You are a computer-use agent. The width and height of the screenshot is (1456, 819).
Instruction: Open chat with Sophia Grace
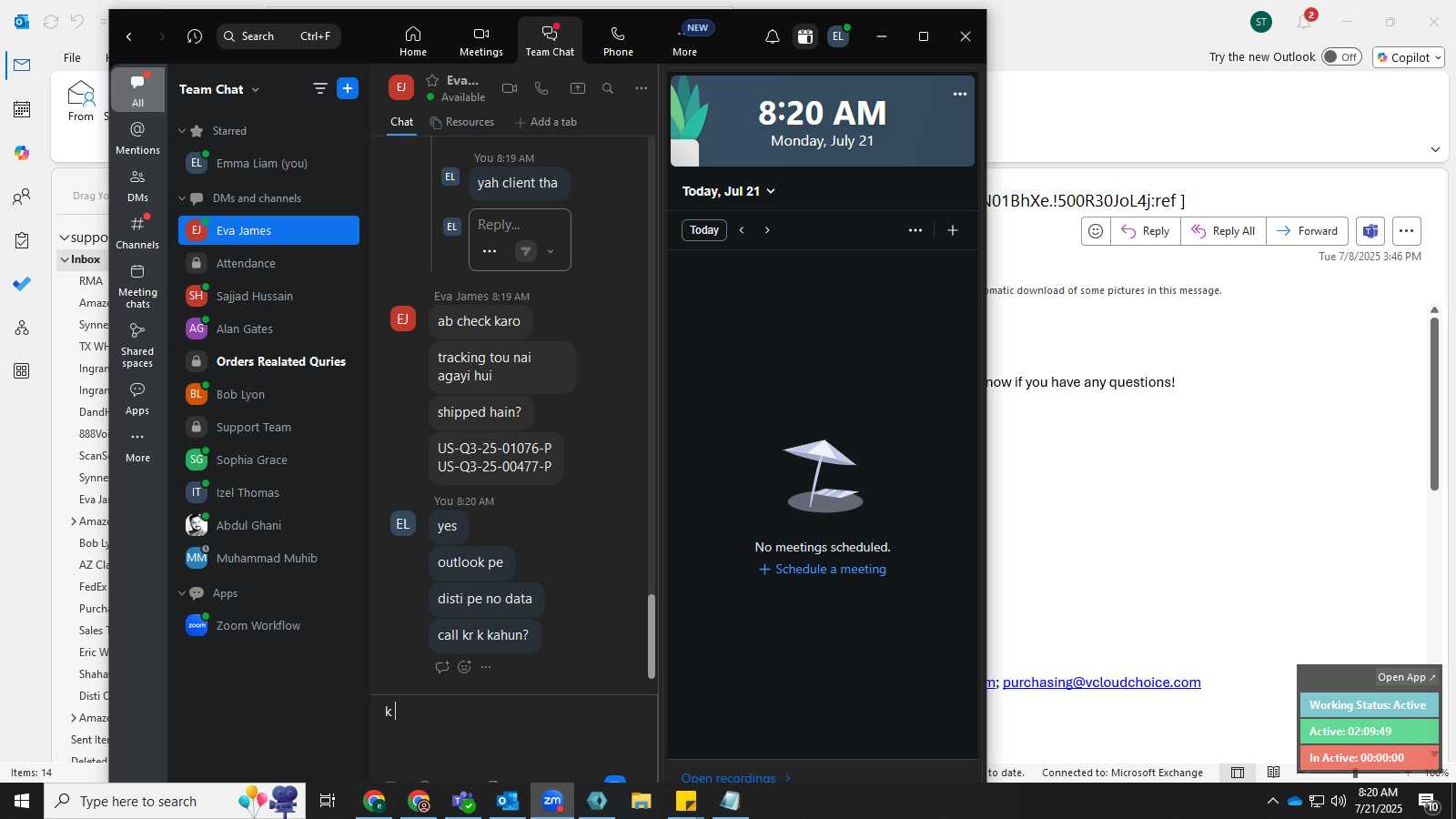(269, 460)
